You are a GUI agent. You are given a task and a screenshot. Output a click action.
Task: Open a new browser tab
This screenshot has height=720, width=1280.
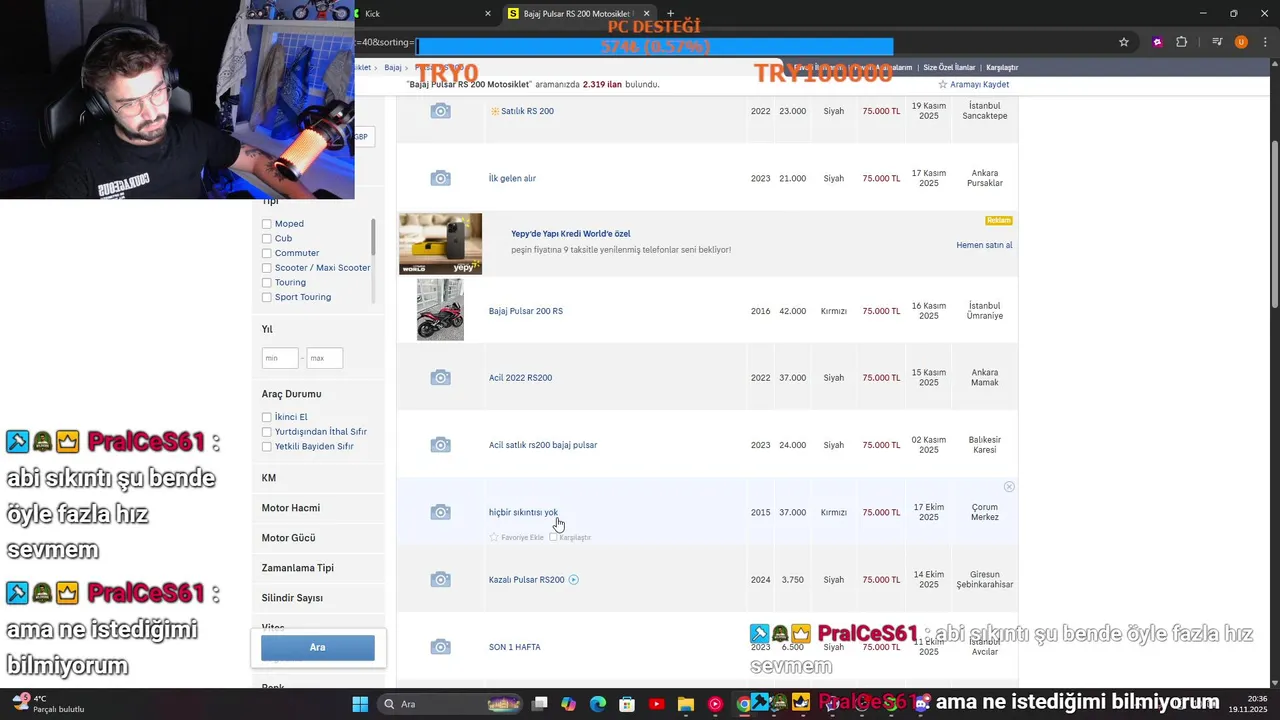point(671,13)
